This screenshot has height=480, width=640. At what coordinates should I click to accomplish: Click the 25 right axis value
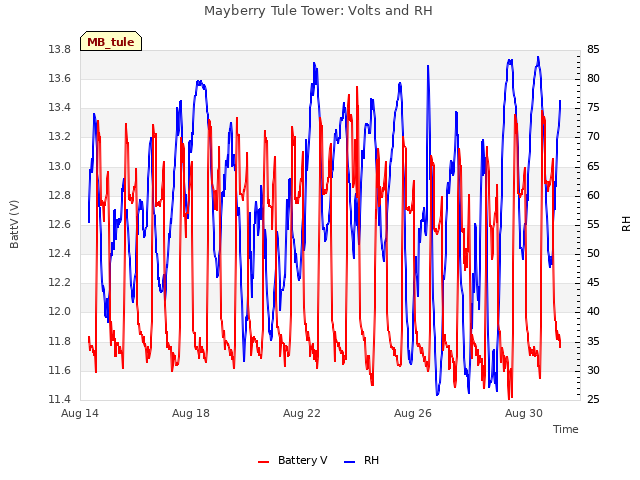(593, 399)
